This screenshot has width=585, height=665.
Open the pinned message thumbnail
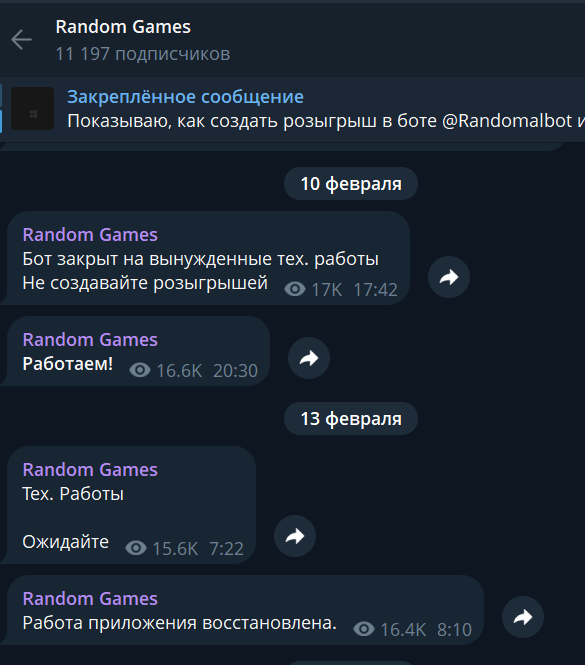pos(33,109)
